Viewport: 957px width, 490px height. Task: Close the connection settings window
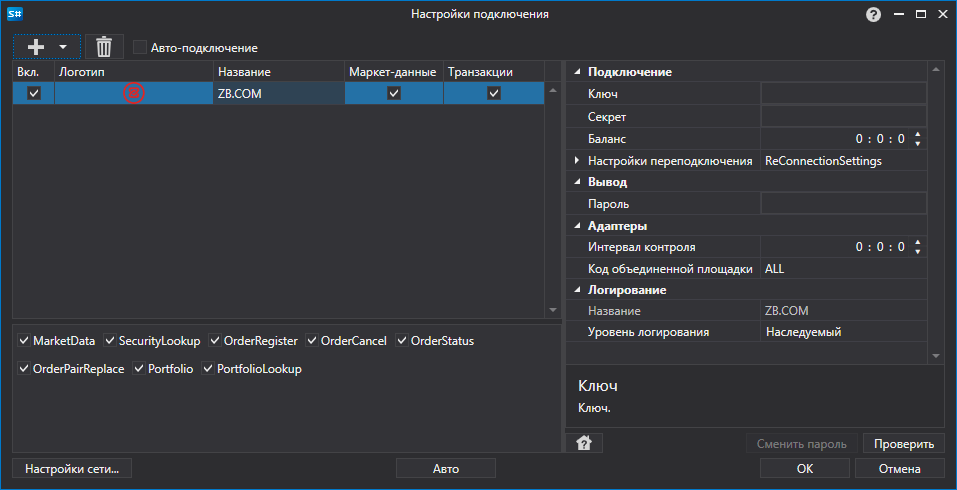[x=942, y=14]
